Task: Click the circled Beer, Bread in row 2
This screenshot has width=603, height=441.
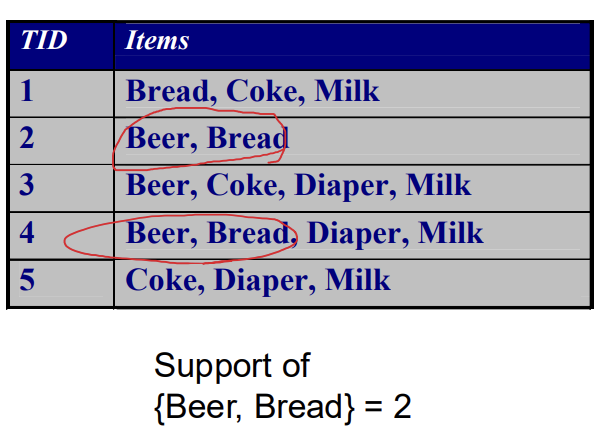Action: pyautogui.click(x=207, y=138)
